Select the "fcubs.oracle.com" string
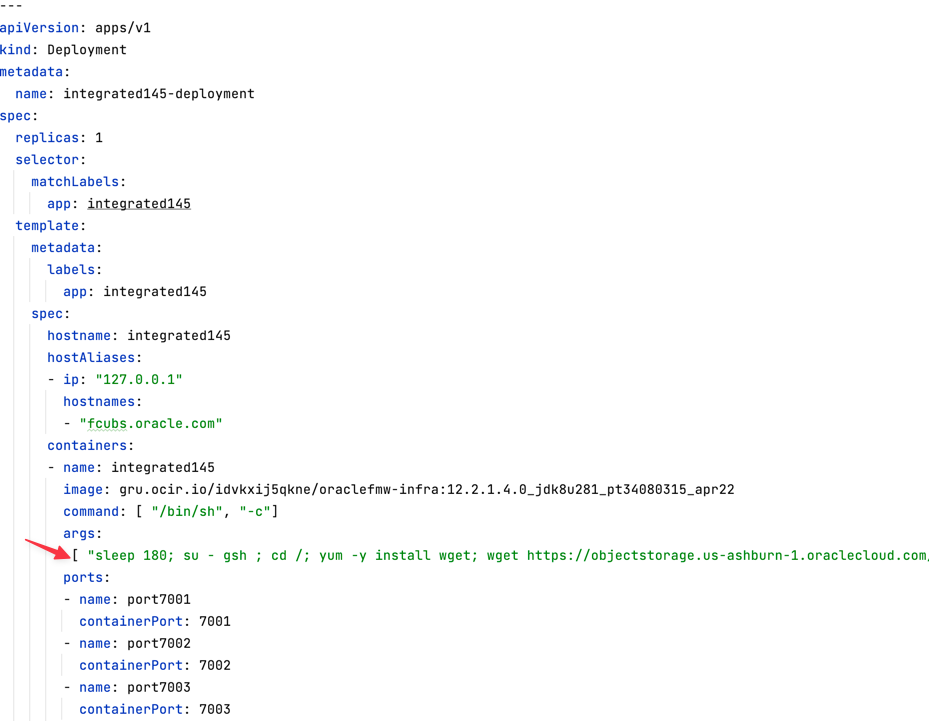The width and height of the screenshot is (929, 721). [x=150, y=424]
